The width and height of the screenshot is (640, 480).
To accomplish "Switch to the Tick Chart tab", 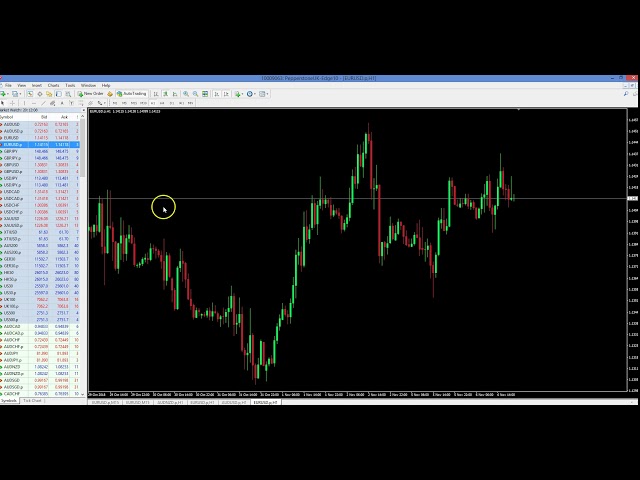I will tap(32, 401).
